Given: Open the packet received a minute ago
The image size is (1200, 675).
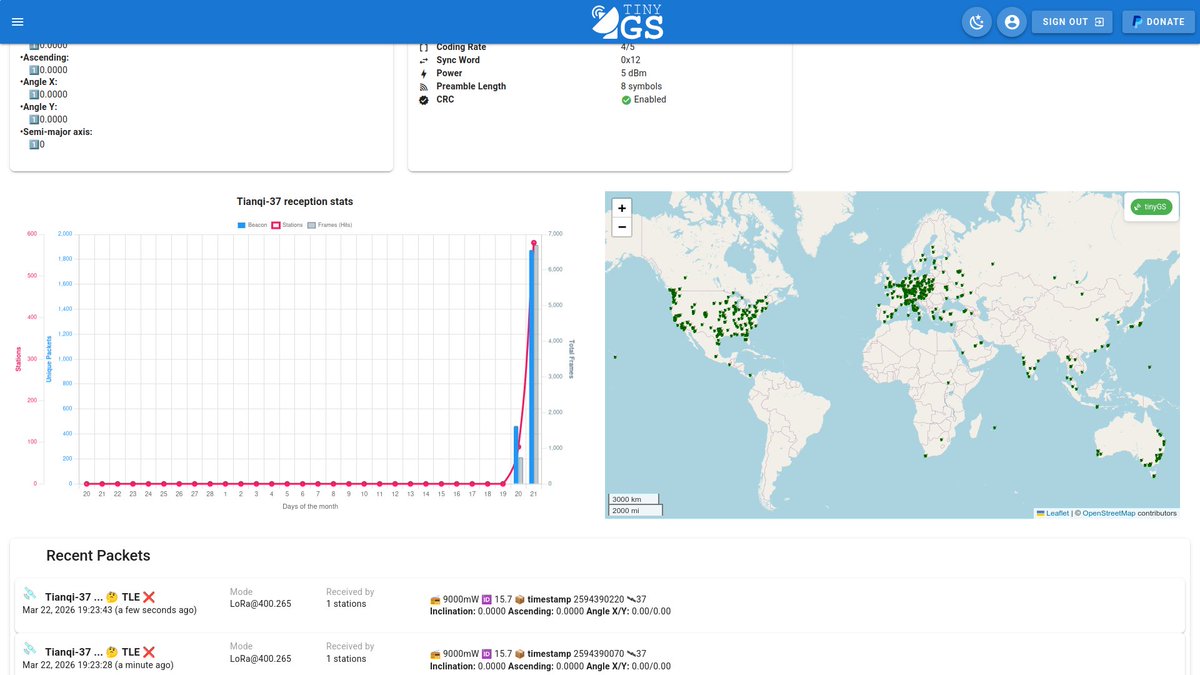Looking at the screenshot, I should pos(600,655).
